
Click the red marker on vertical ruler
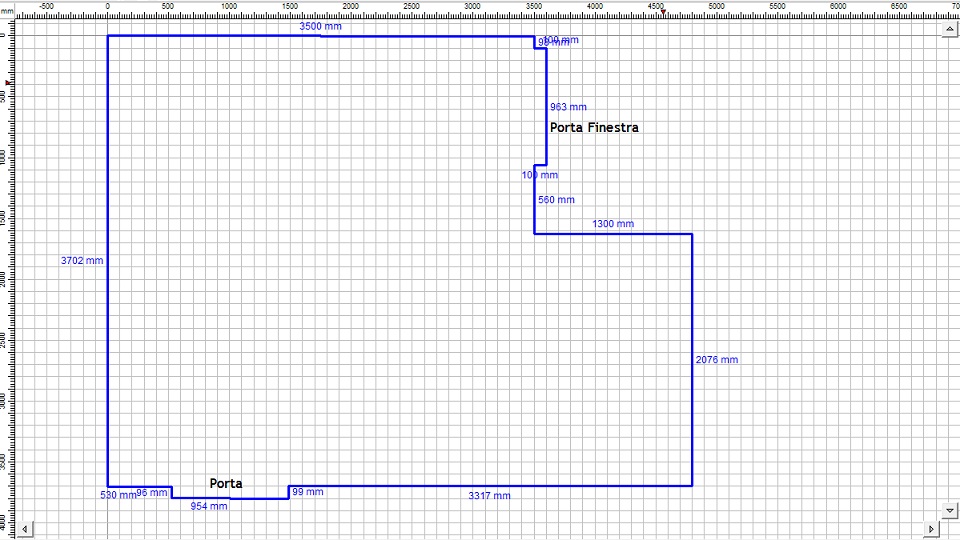point(8,82)
